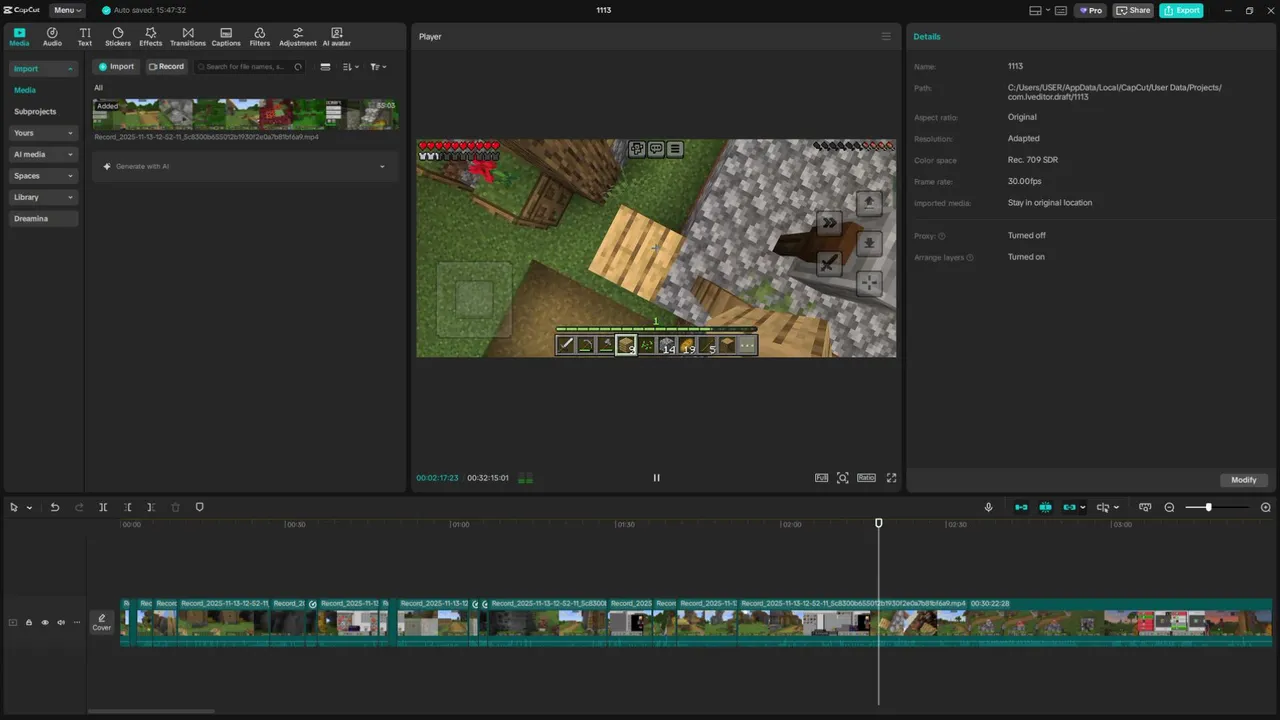Open the media sort order dropdown
The height and width of the screenshot is (720, 1280).
pos(350,67)
